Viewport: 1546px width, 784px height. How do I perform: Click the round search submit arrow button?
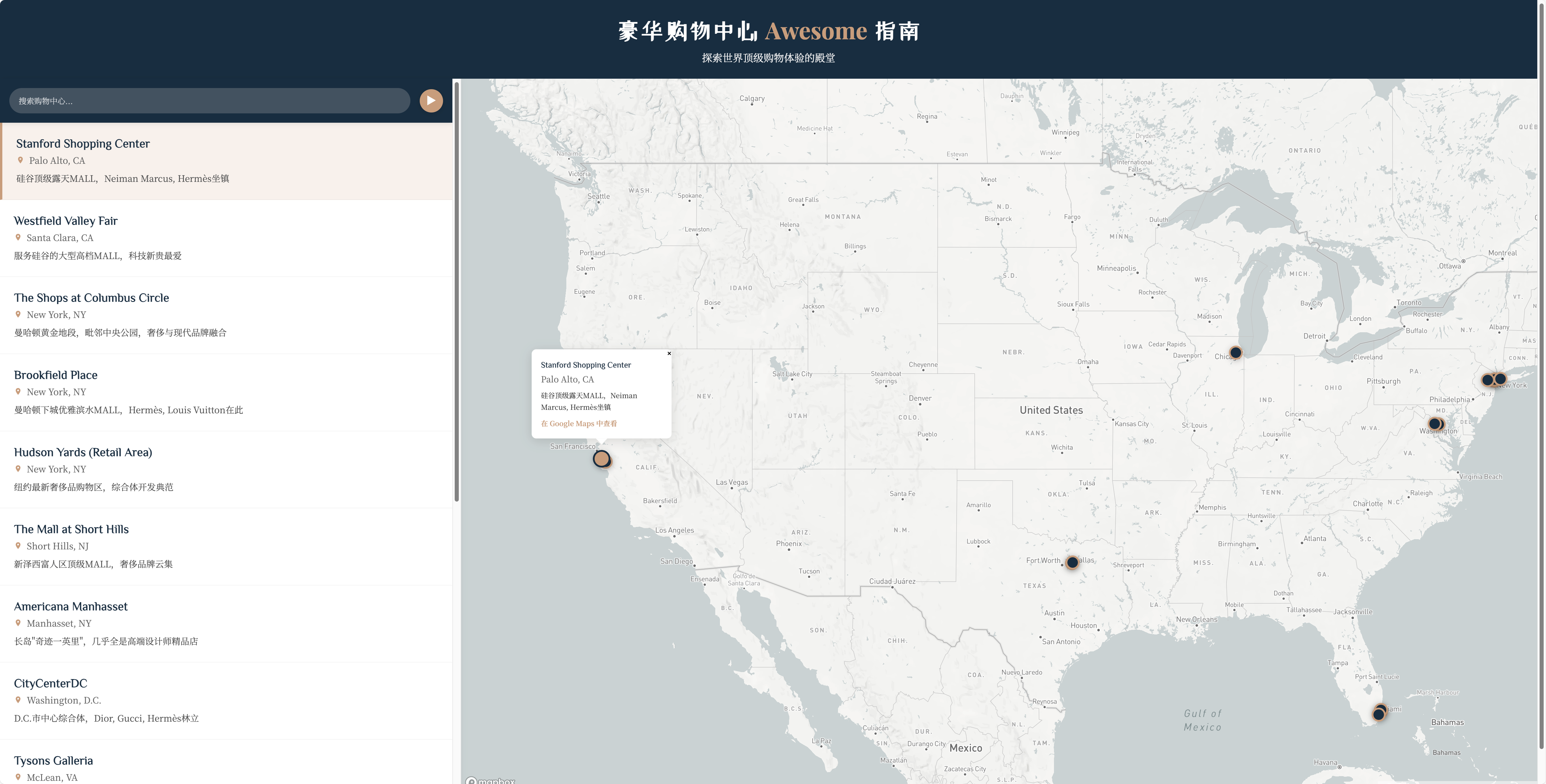click(x=431, y=101)
